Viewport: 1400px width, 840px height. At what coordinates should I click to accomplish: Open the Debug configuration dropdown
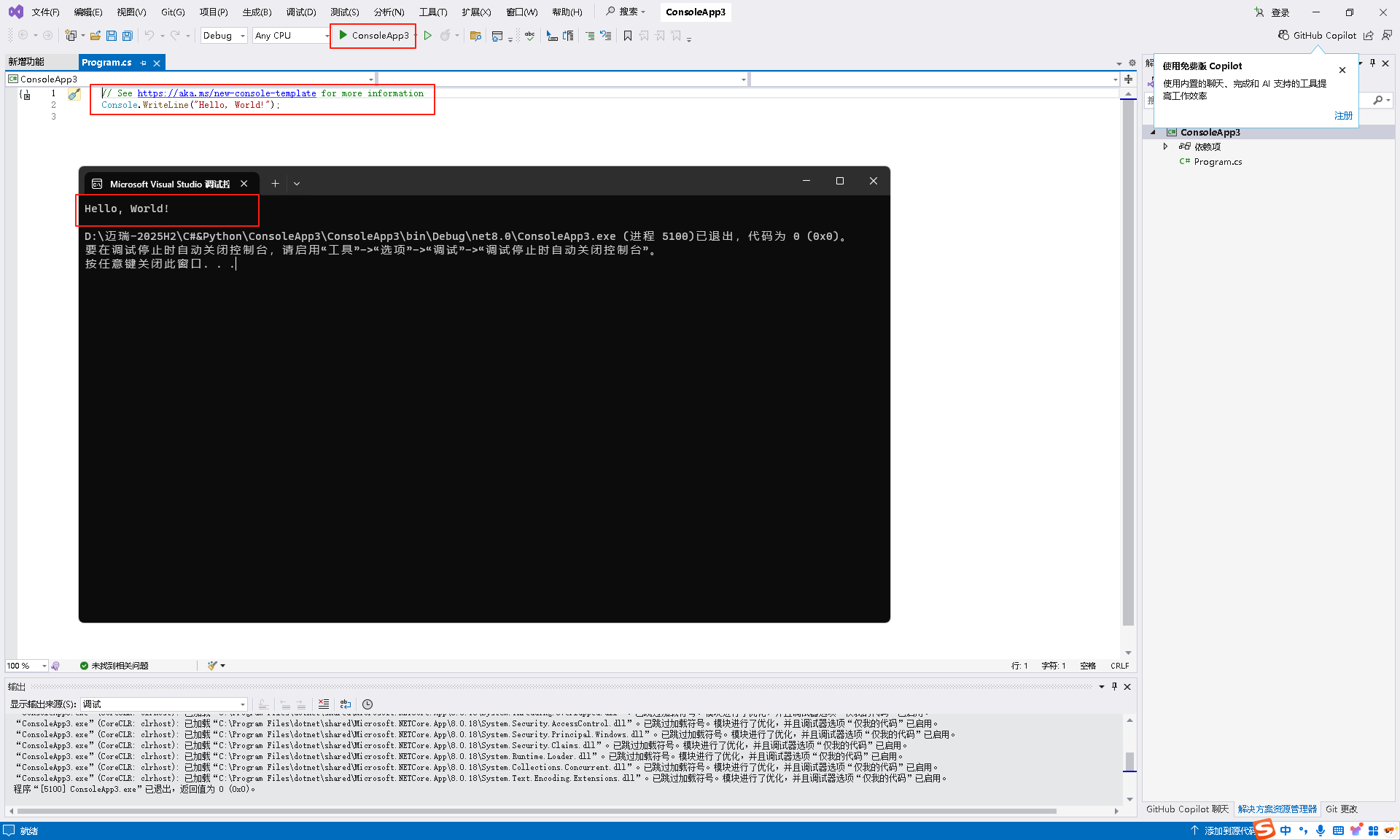(x=225, y=35)
